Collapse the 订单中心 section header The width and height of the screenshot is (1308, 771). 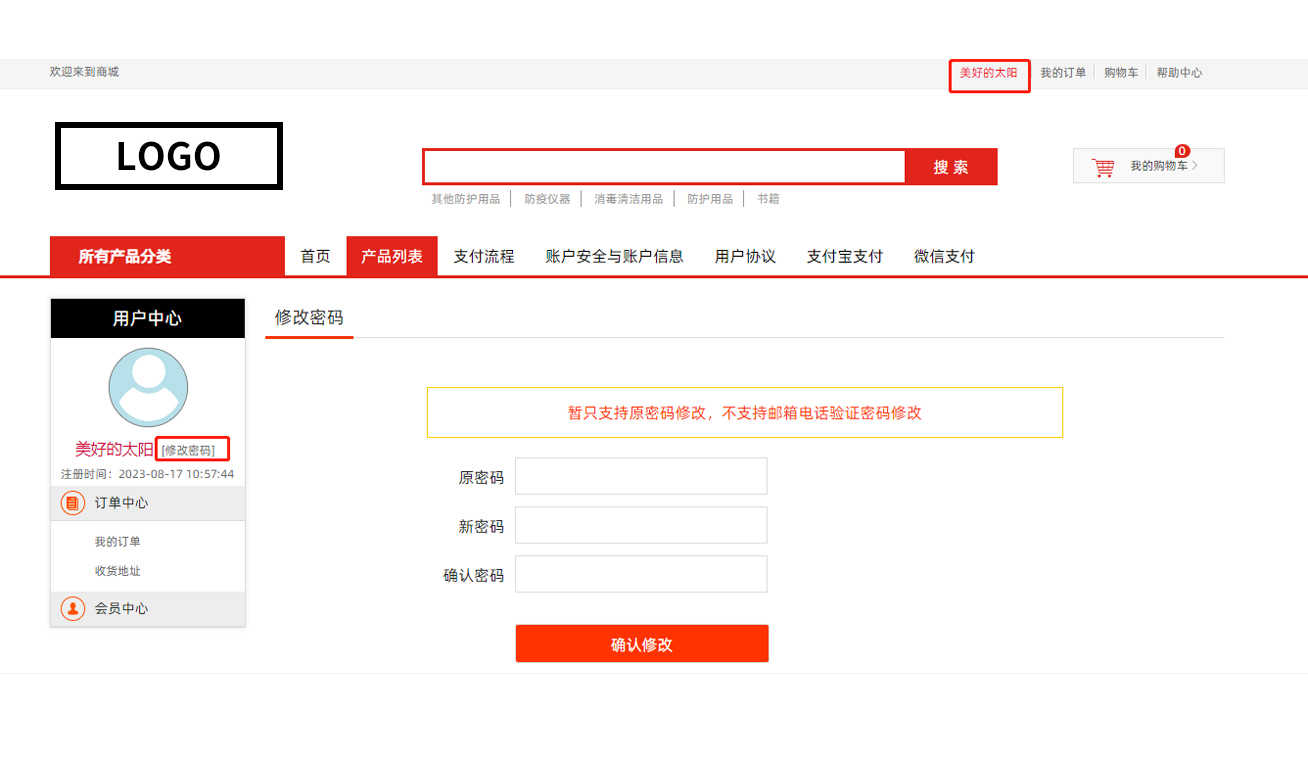point(148,503)
